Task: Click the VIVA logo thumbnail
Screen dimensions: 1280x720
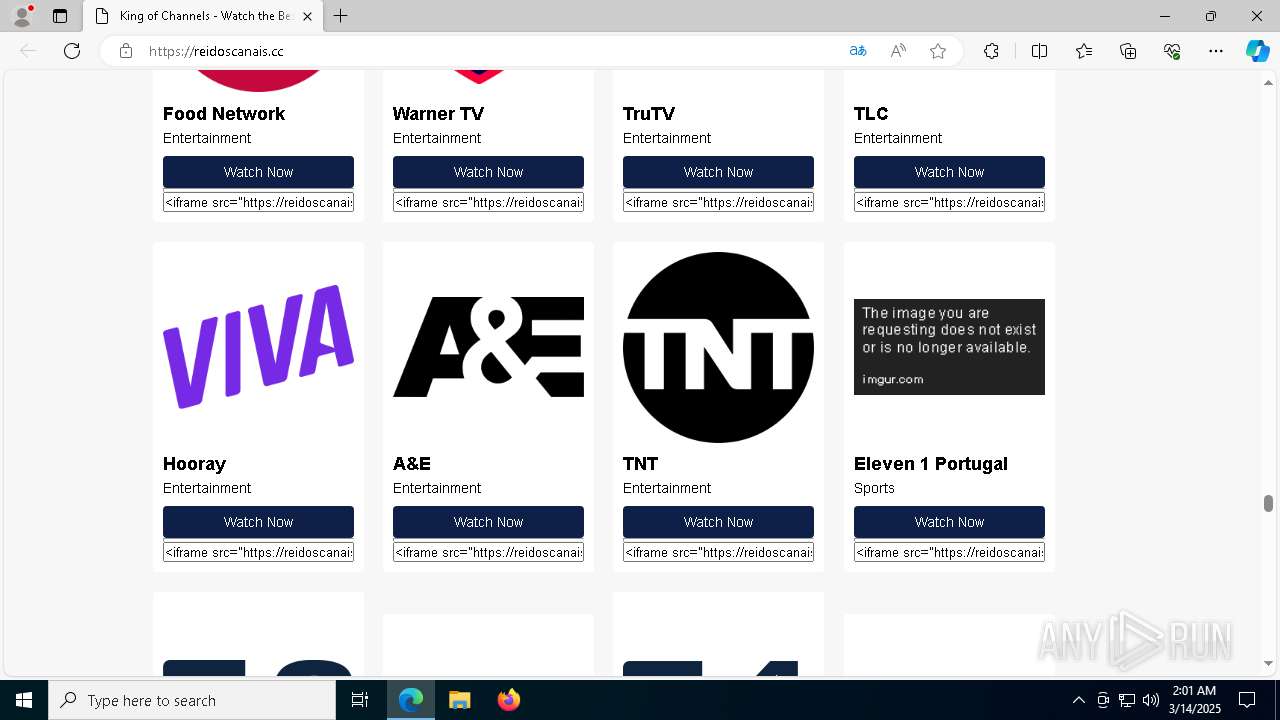Action: coord(258,347)
